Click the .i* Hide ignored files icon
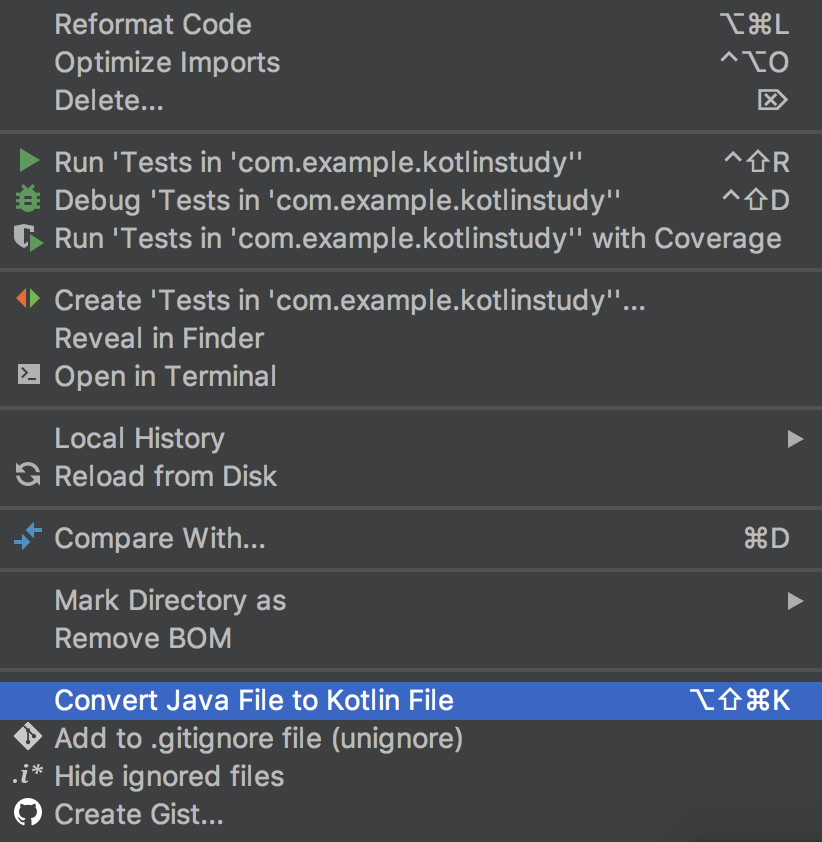The width and height of the screenshot is (822, 842). (28, 774)
